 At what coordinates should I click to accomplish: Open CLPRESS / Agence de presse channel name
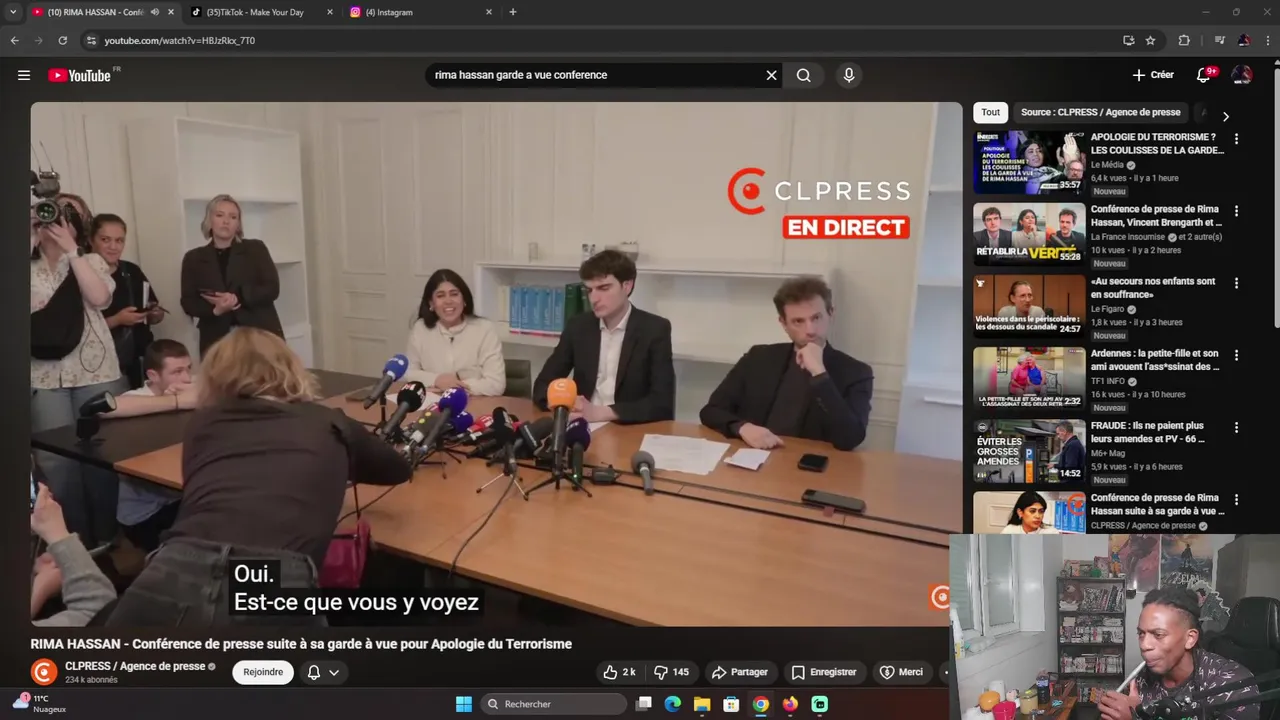(x=135, y=666)
